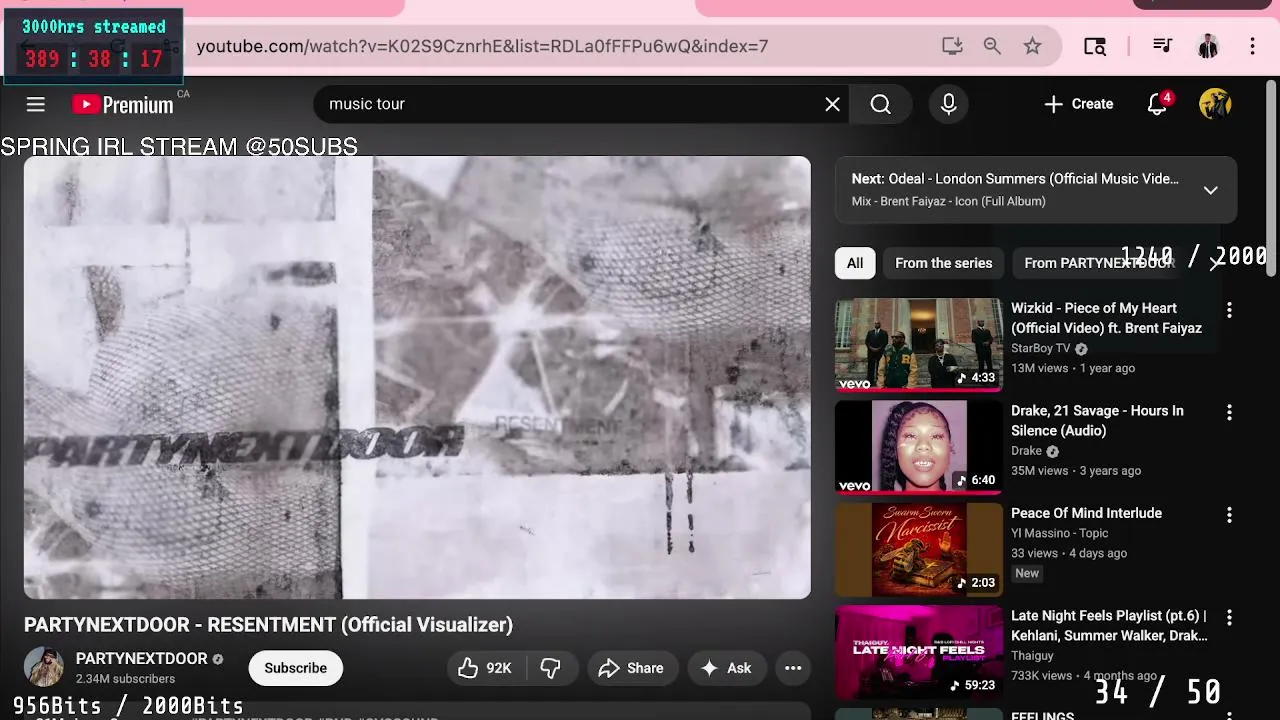The image size is (1280, 720).
Task: Open the YouTube hamburger guide menu
Action: pyautogui.click(x=36, y=104)
